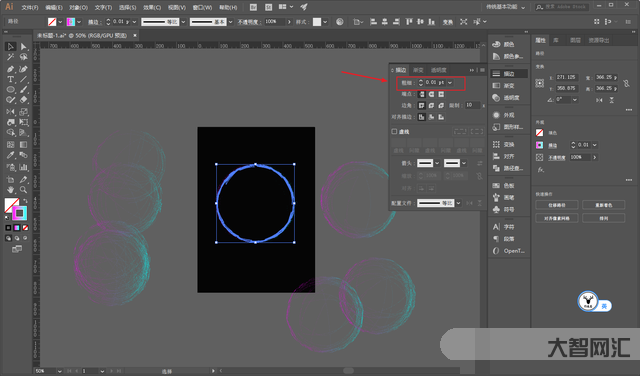Screen dimensions: 640x376
Task: Enable the dashed line (虚线) checkbox
Action: click(394, 131)
